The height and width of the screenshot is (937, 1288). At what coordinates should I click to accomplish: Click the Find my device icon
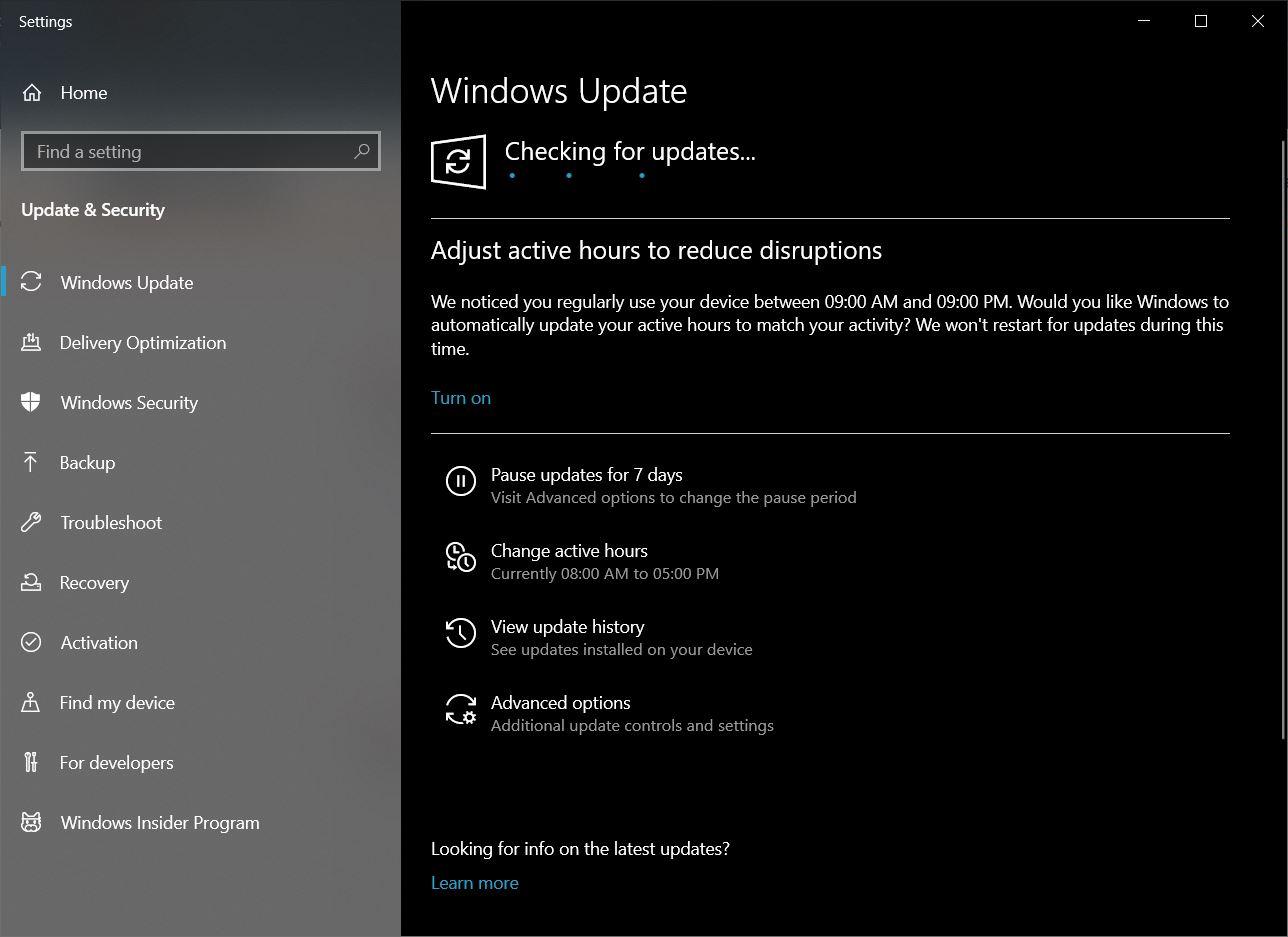pyautogui.click(x=31, y=702)
